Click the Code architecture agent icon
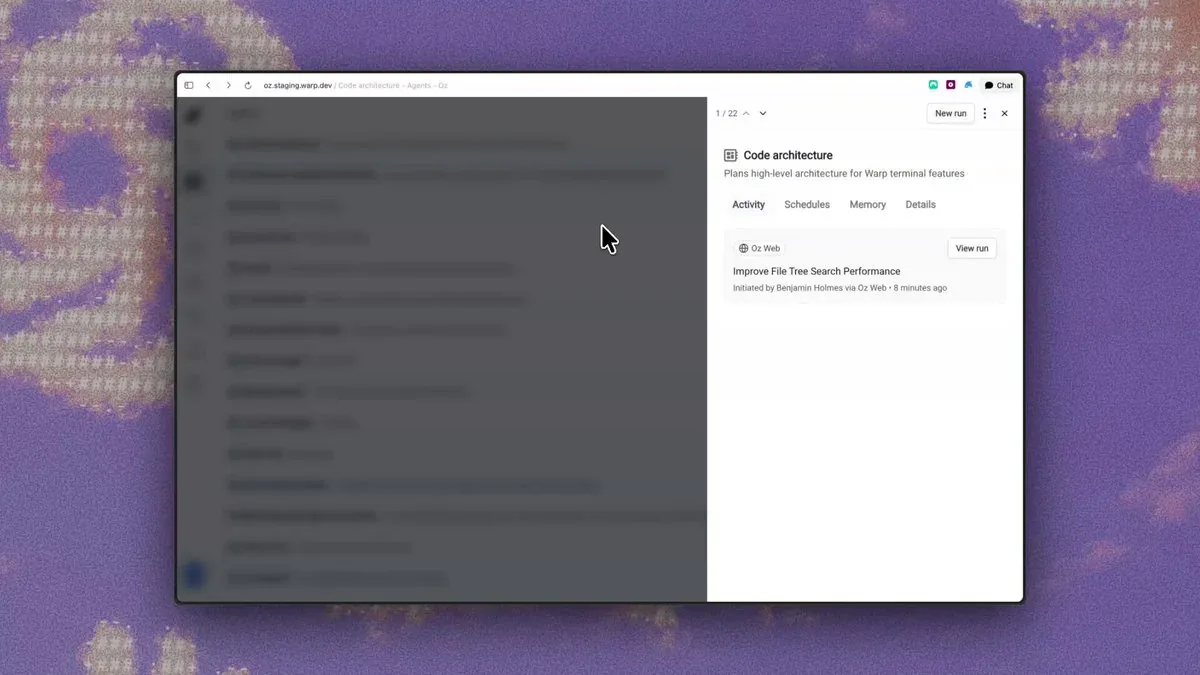The image size is (1200, 675). point(731,155)
